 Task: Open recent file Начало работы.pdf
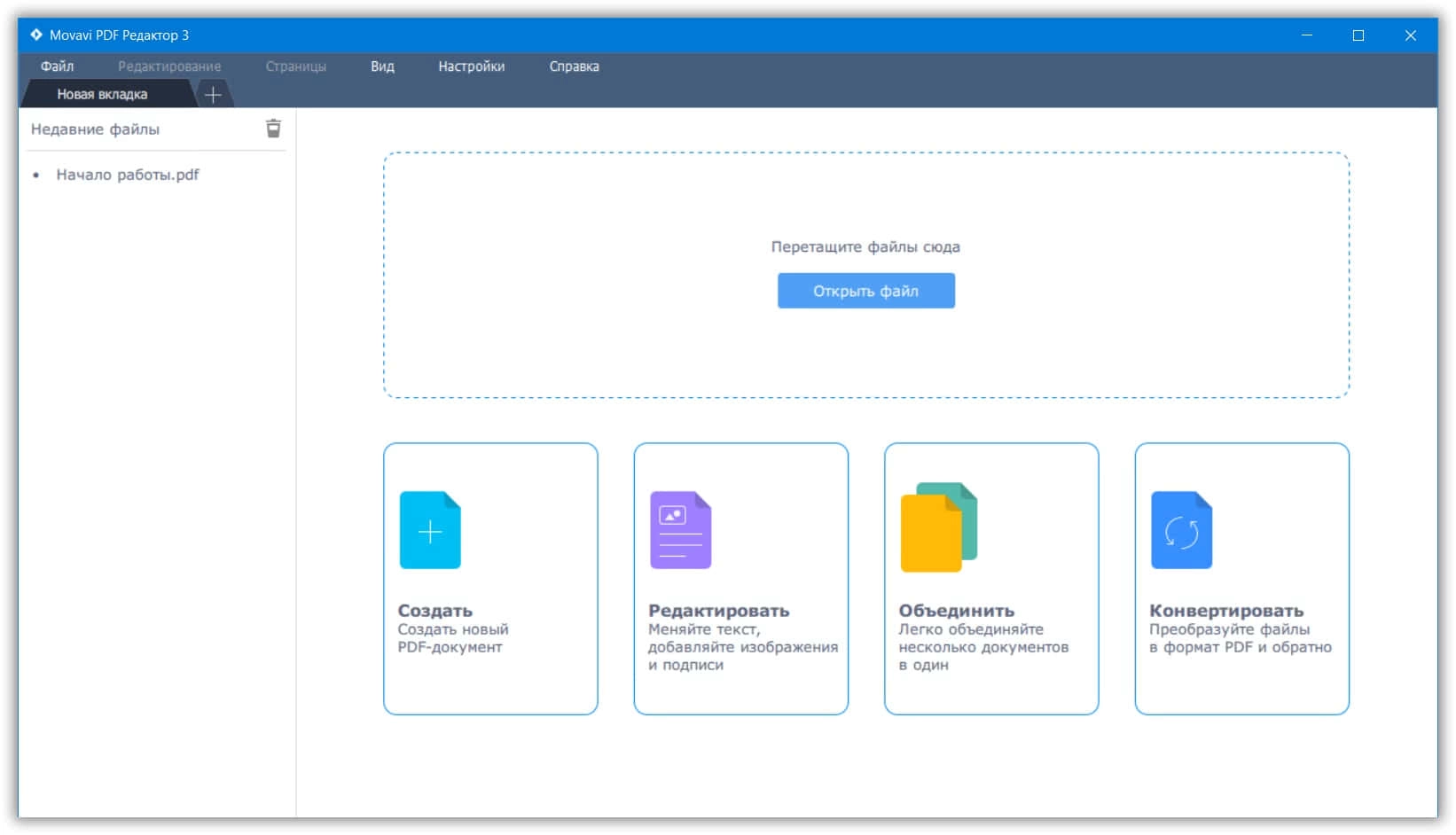[x=128, y=175]
